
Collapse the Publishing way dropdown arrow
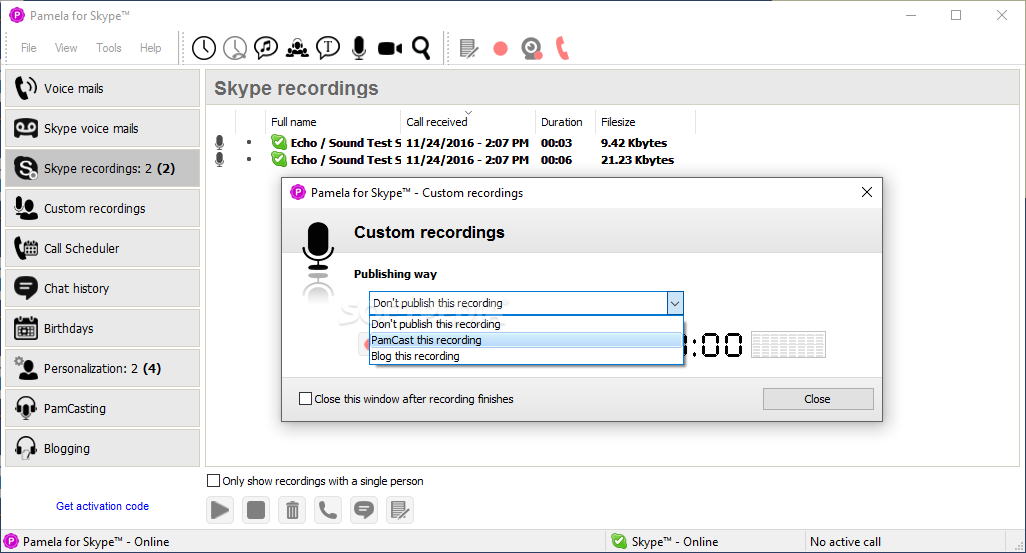675,303
